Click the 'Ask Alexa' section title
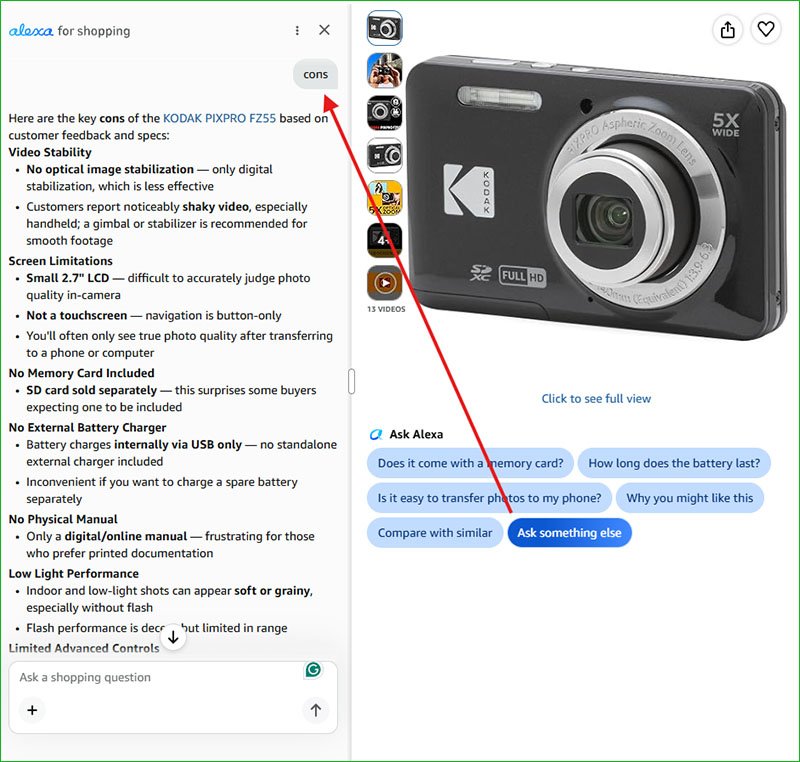Viewport: 800px width, 762px height. point(416,435)
